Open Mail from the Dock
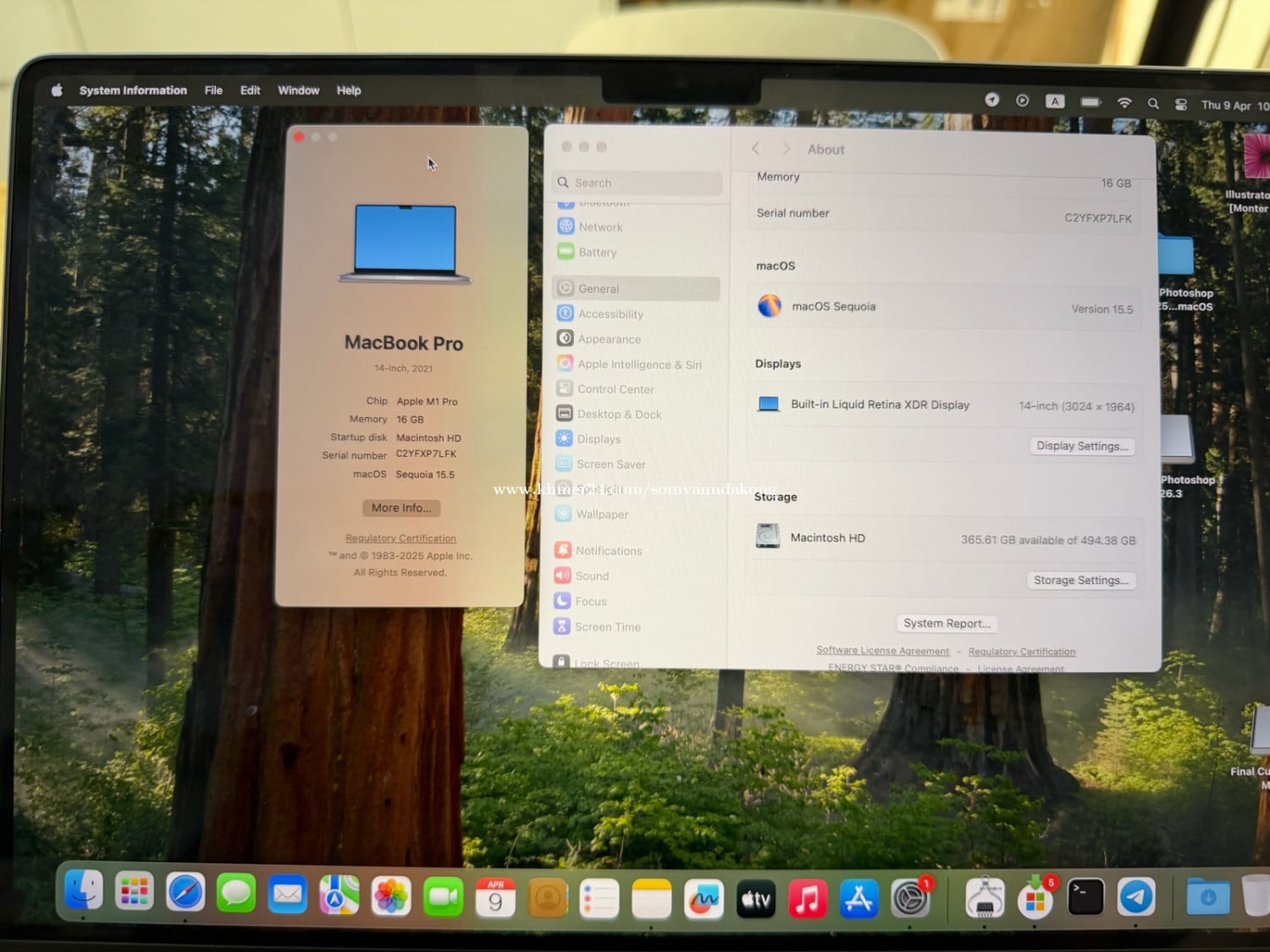This screenshot has width=1270, height=952. coord(288,894)
